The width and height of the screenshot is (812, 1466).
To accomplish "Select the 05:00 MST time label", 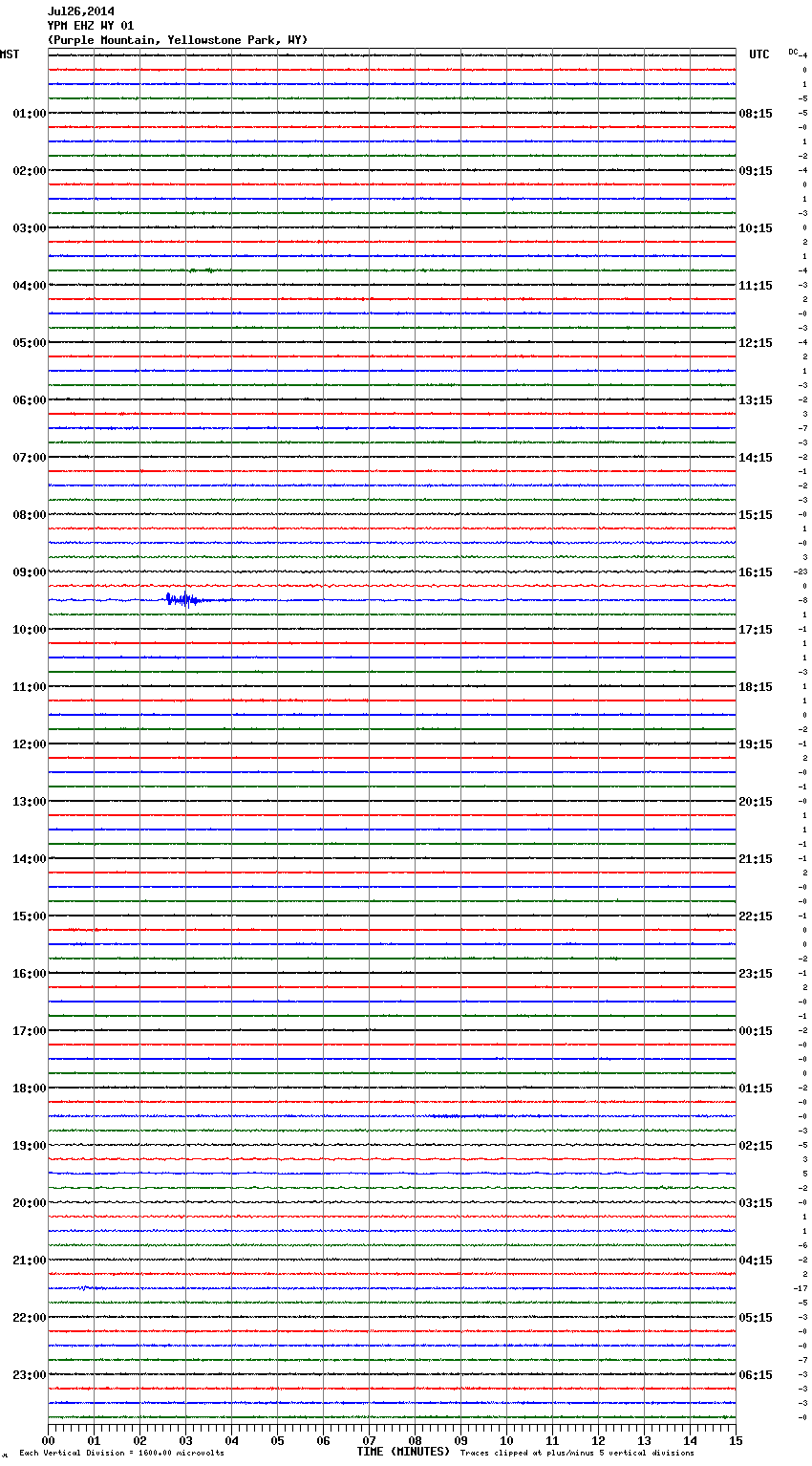I will tap(29, 343).
